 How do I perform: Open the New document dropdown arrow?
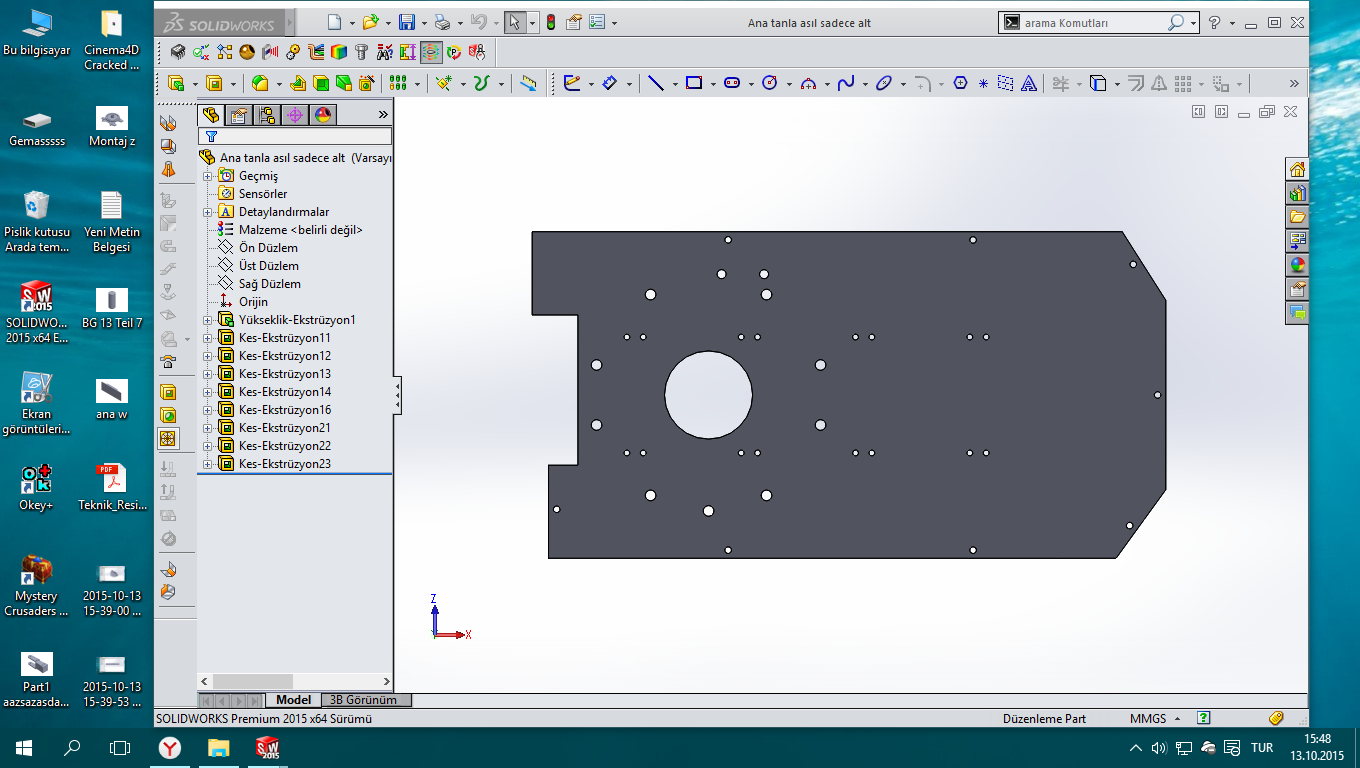click(351, 23)
